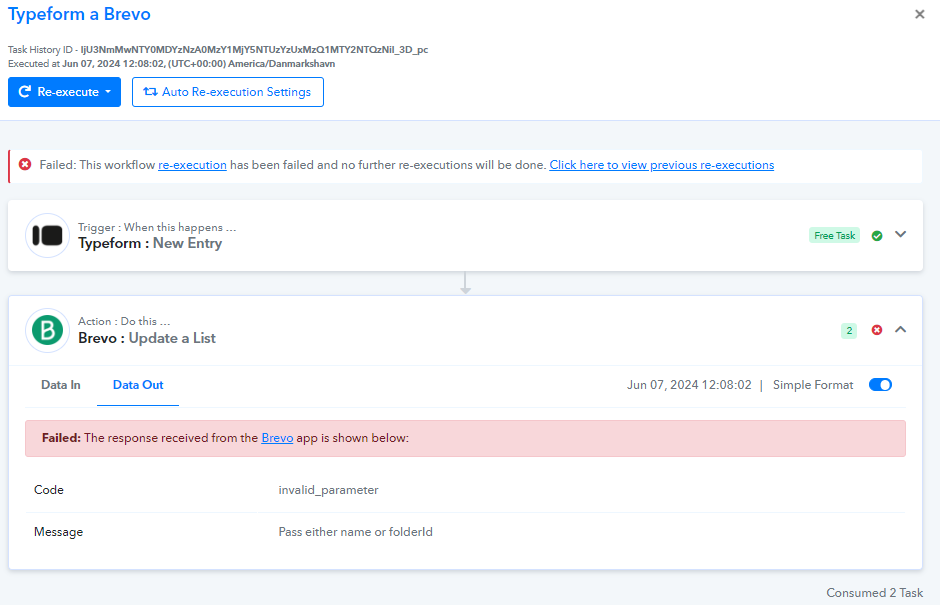Open Auto Re-execution Settings
This screenshot has height=605, width=940.
coord(228,92)
